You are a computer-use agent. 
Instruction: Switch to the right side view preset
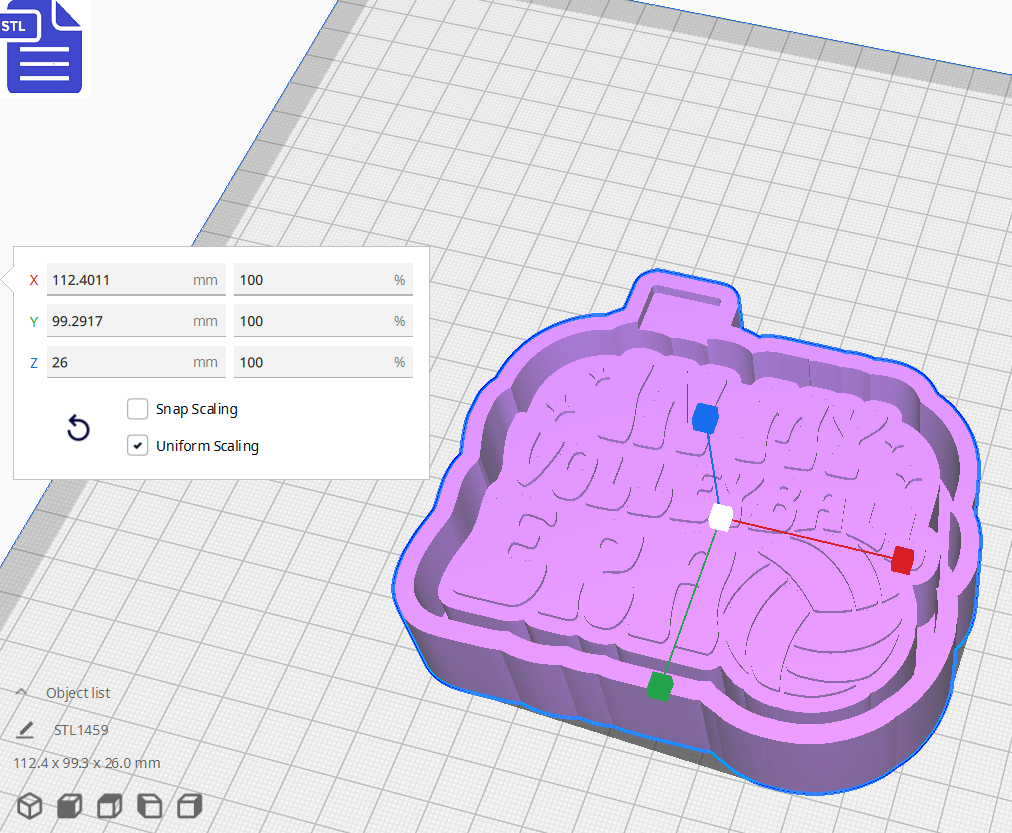coord(189,805)
